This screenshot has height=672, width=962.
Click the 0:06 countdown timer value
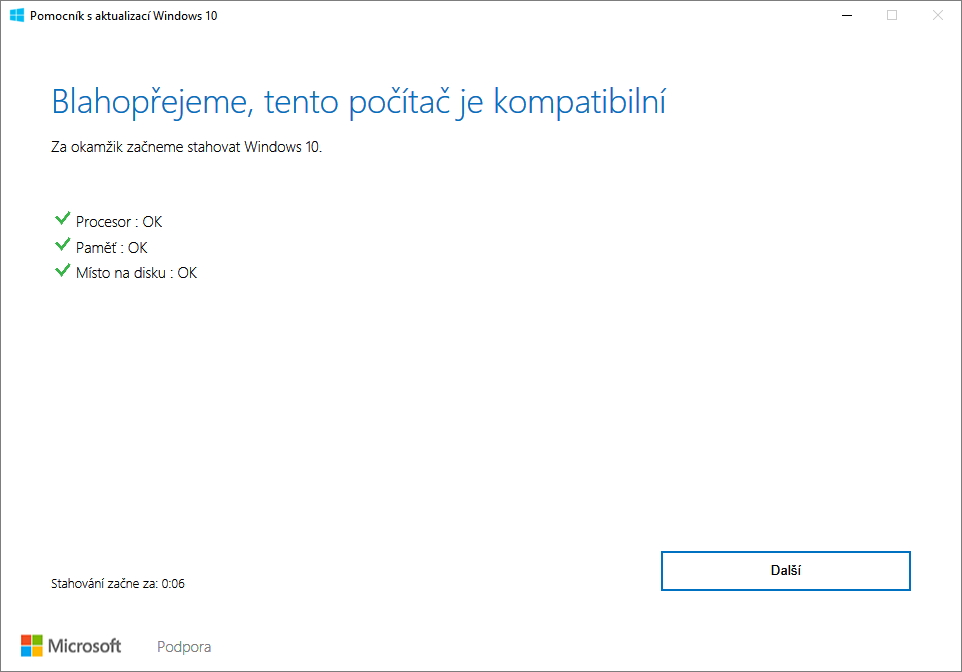pyautogui.click(x=173, y=583)
